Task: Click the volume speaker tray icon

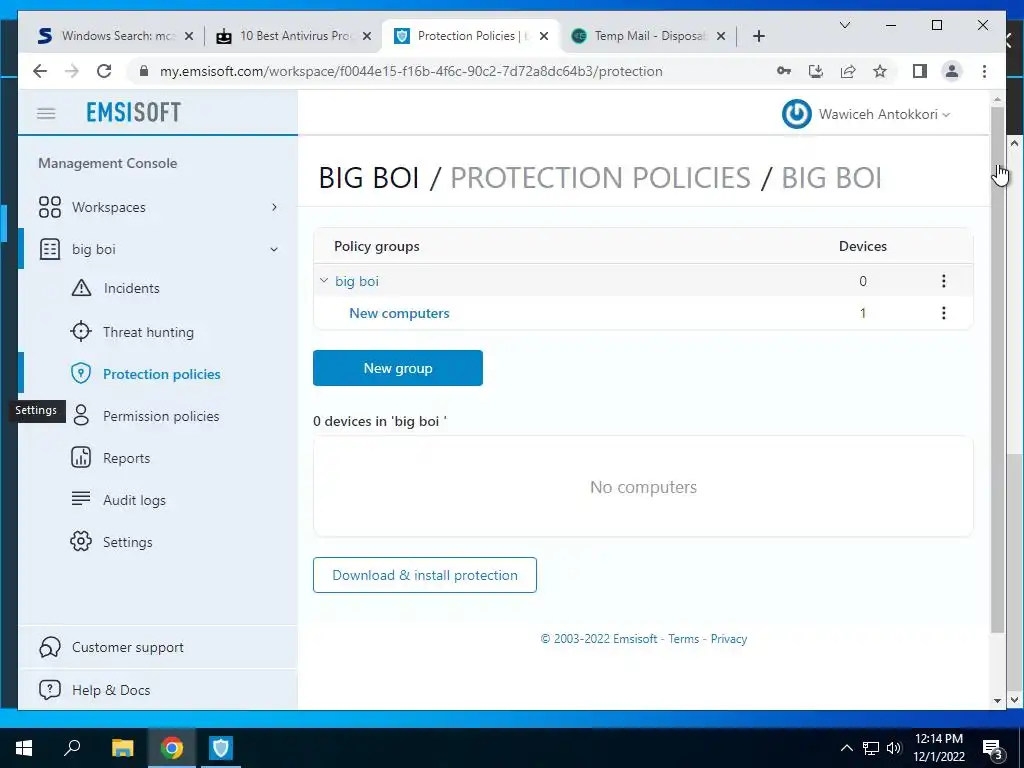Action: [893, 748]
